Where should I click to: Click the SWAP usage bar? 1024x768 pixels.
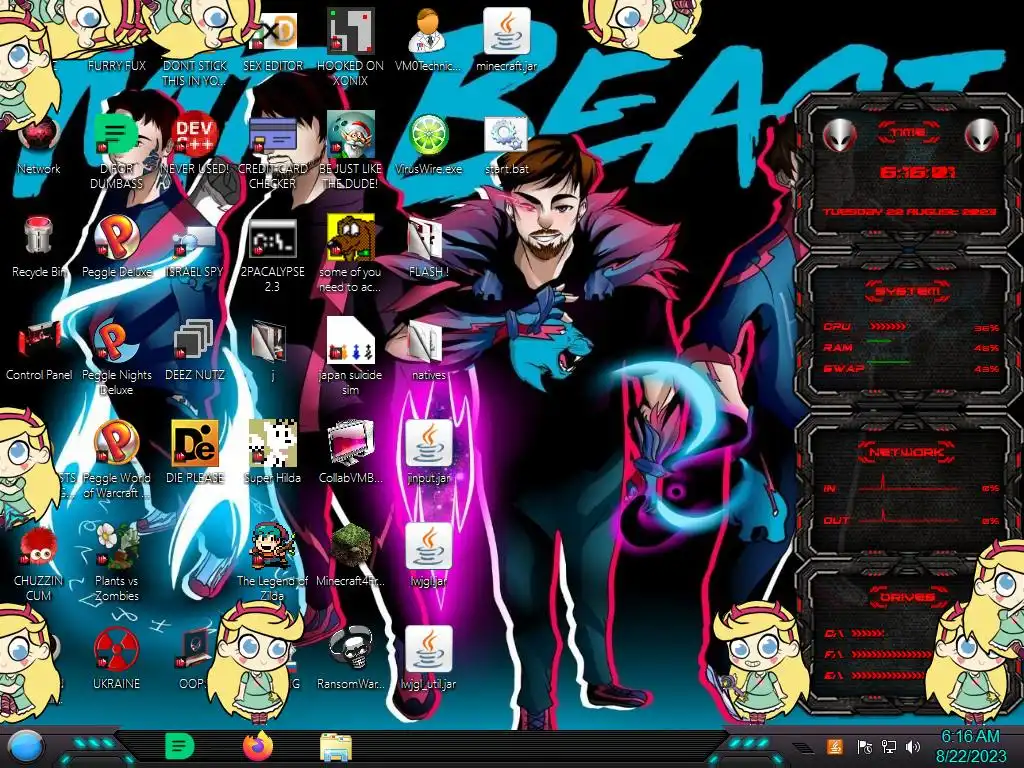tap(888, 362)
